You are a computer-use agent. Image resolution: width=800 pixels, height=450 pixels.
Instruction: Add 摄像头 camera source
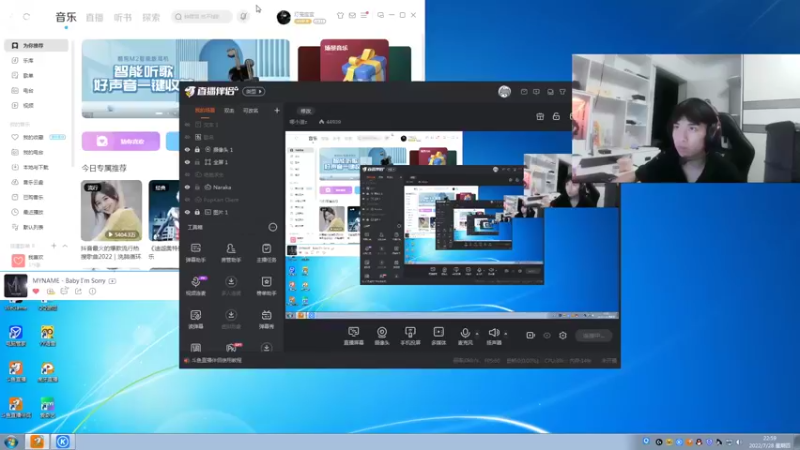(382, 336)
